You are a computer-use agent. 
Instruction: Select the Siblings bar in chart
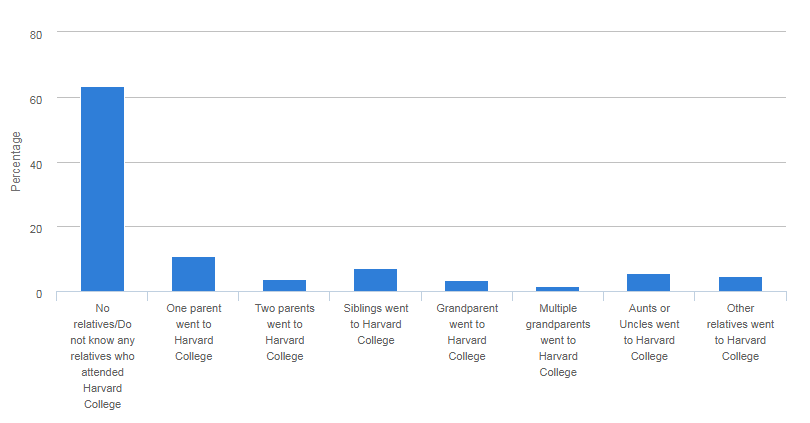tap(376, 280)
